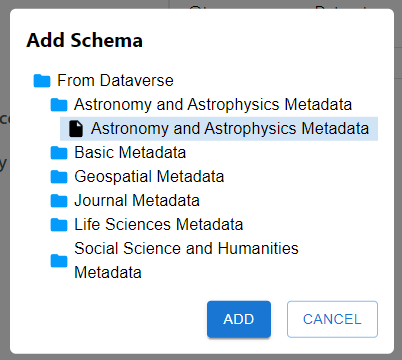Collapse the From Dataverse tree node label

(115, 81)
